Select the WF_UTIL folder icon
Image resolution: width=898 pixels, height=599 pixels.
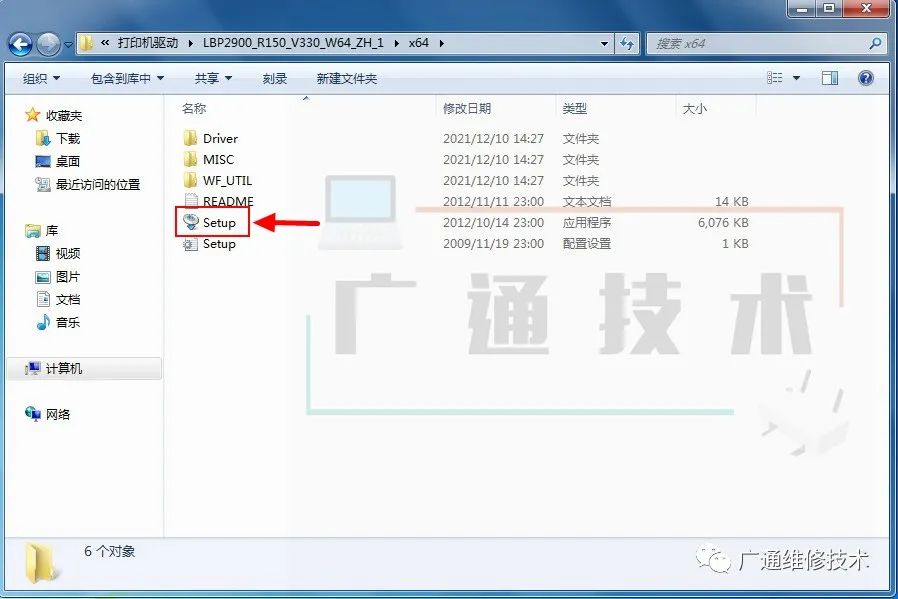coord(190,180)
